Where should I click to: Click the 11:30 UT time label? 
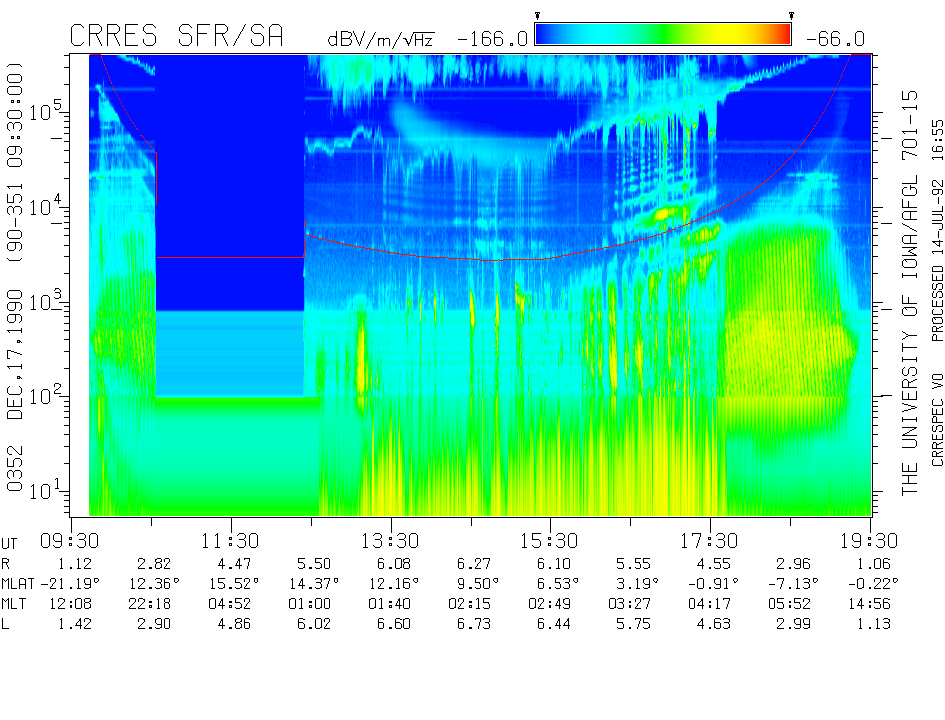pyautogui.click(x=231, y=540)
